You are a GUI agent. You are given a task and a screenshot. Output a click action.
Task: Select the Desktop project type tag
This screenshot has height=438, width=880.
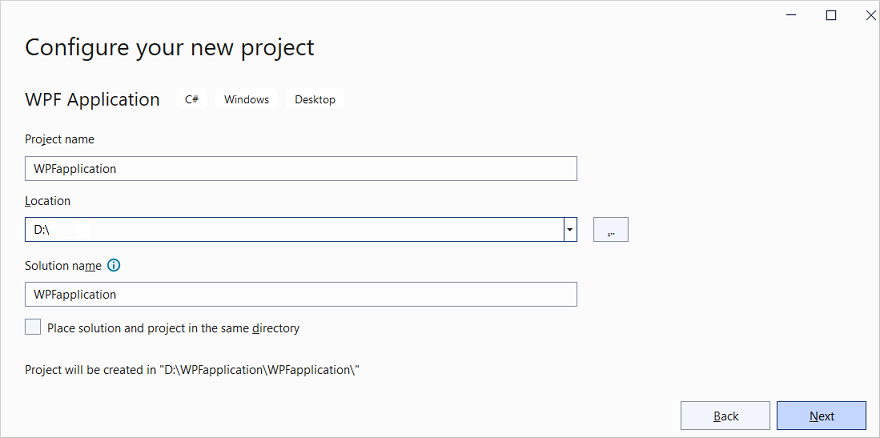click(x=315, y=100)
